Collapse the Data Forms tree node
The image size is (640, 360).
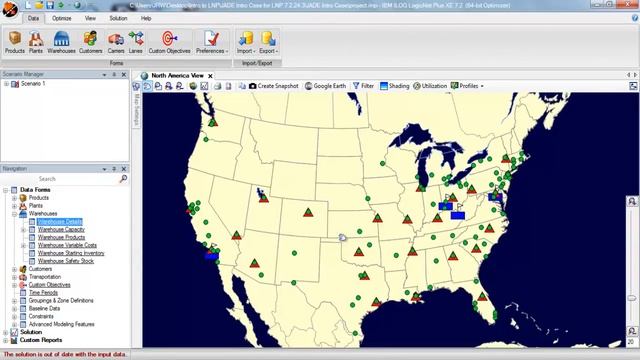point(6,190)
